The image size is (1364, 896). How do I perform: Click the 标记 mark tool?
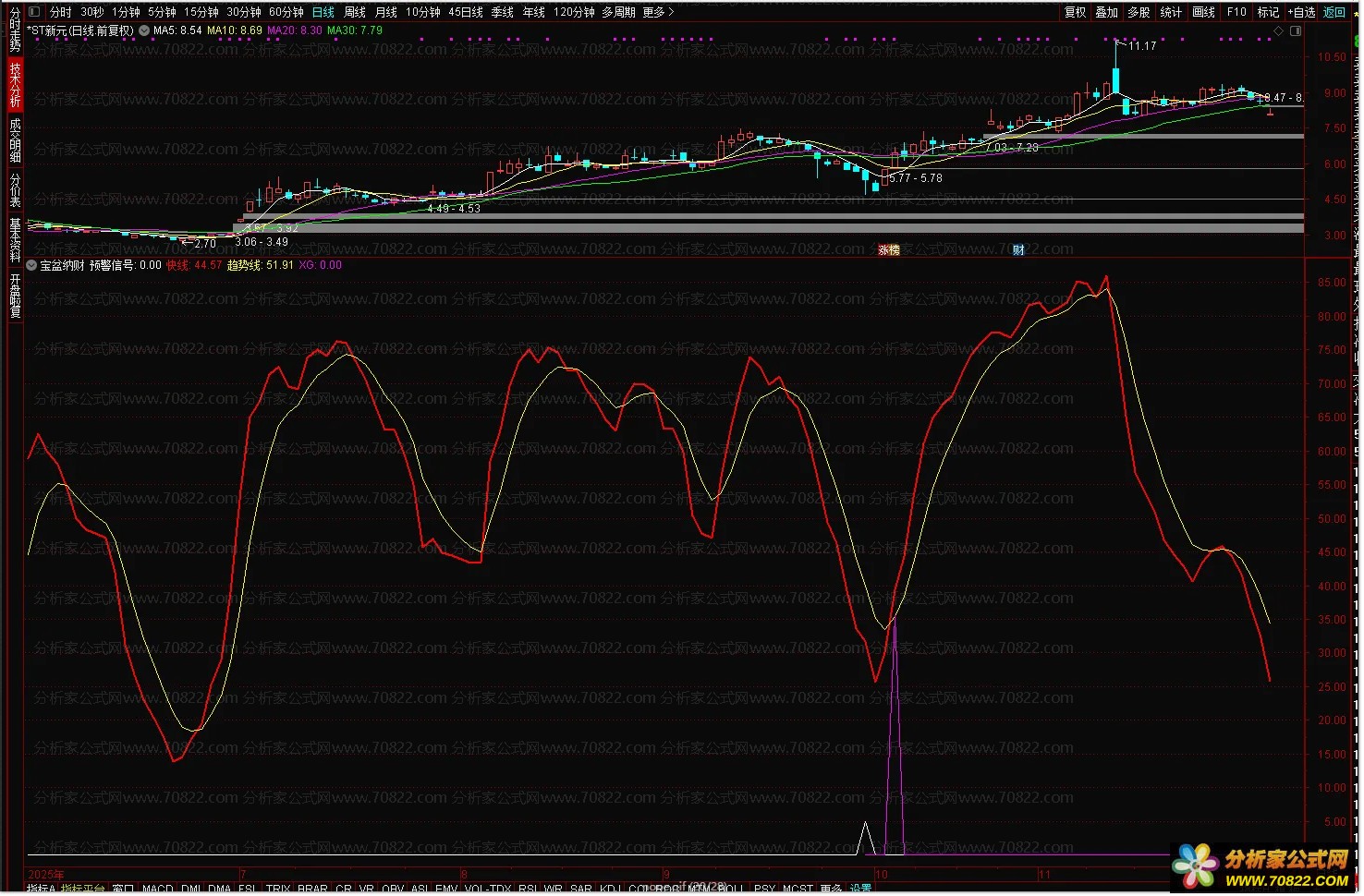(x=1268, y=12)
